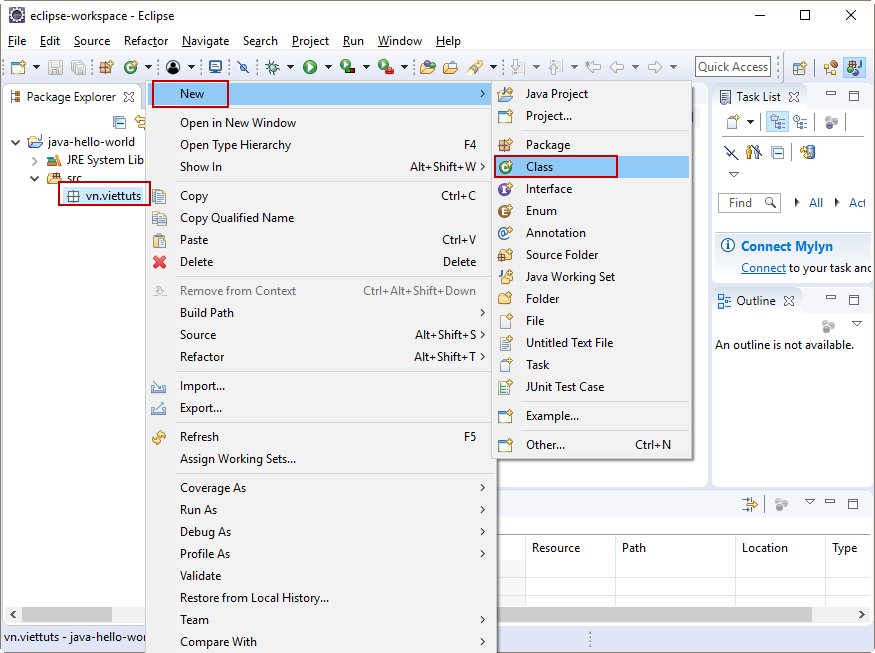Choose JUnit Test Case entry
The width and height of the screenshot is (875, 653).
pyautogui.click(x=593, y=387)
